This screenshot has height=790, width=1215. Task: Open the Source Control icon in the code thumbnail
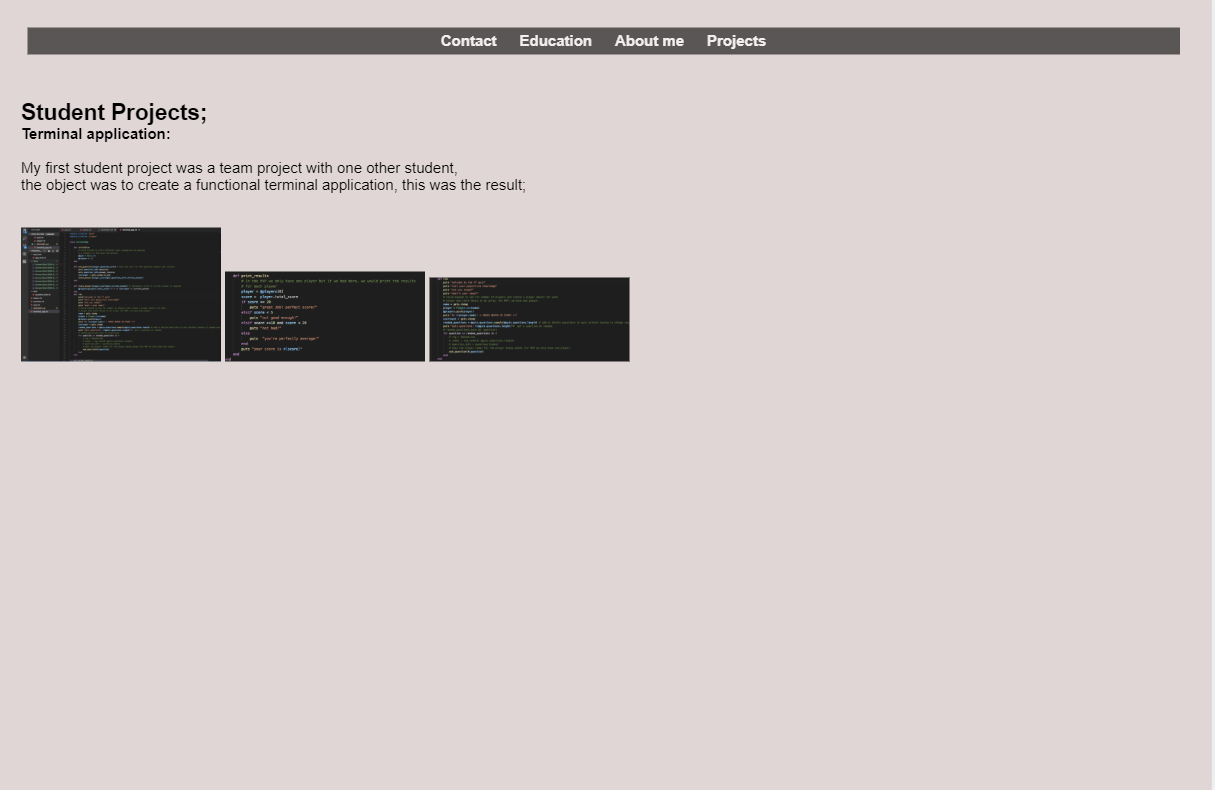25,245
